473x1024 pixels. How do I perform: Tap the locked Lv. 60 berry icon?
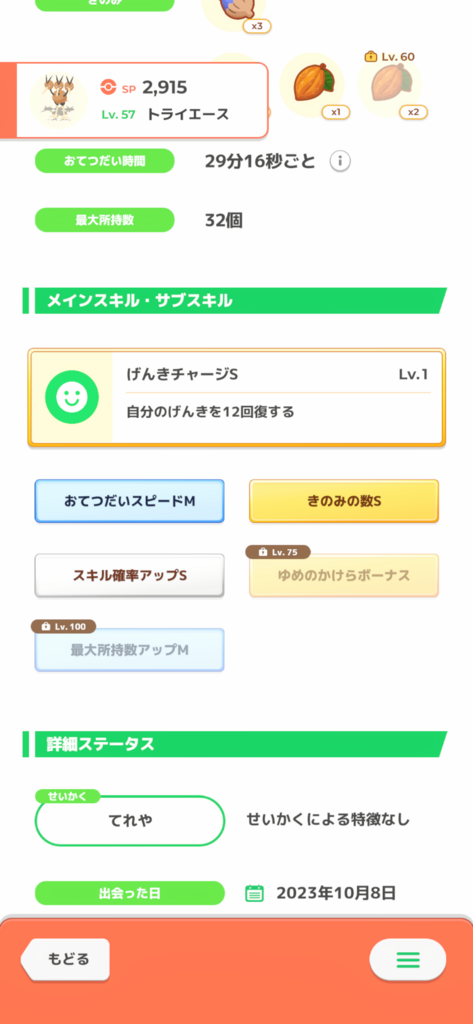tap(390, 85)
